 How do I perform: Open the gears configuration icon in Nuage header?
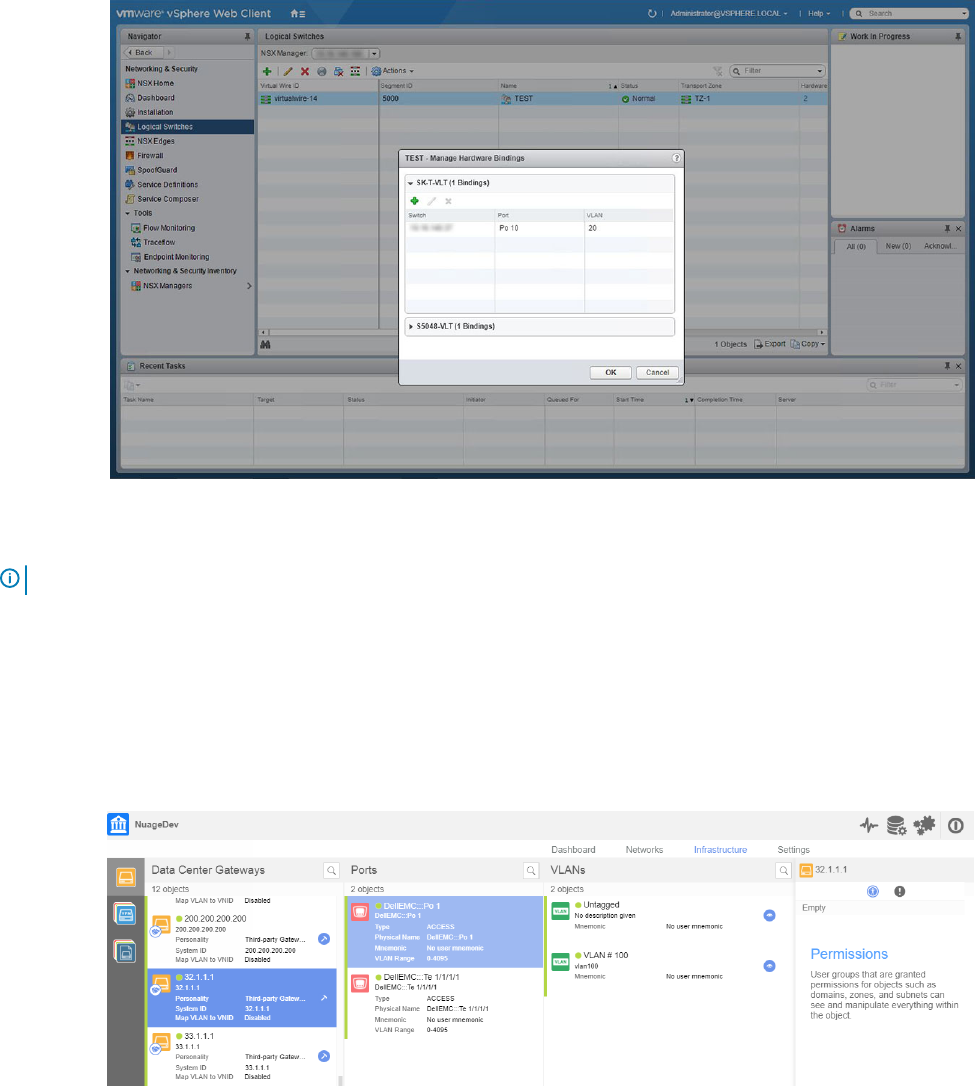tap(924, 825)
